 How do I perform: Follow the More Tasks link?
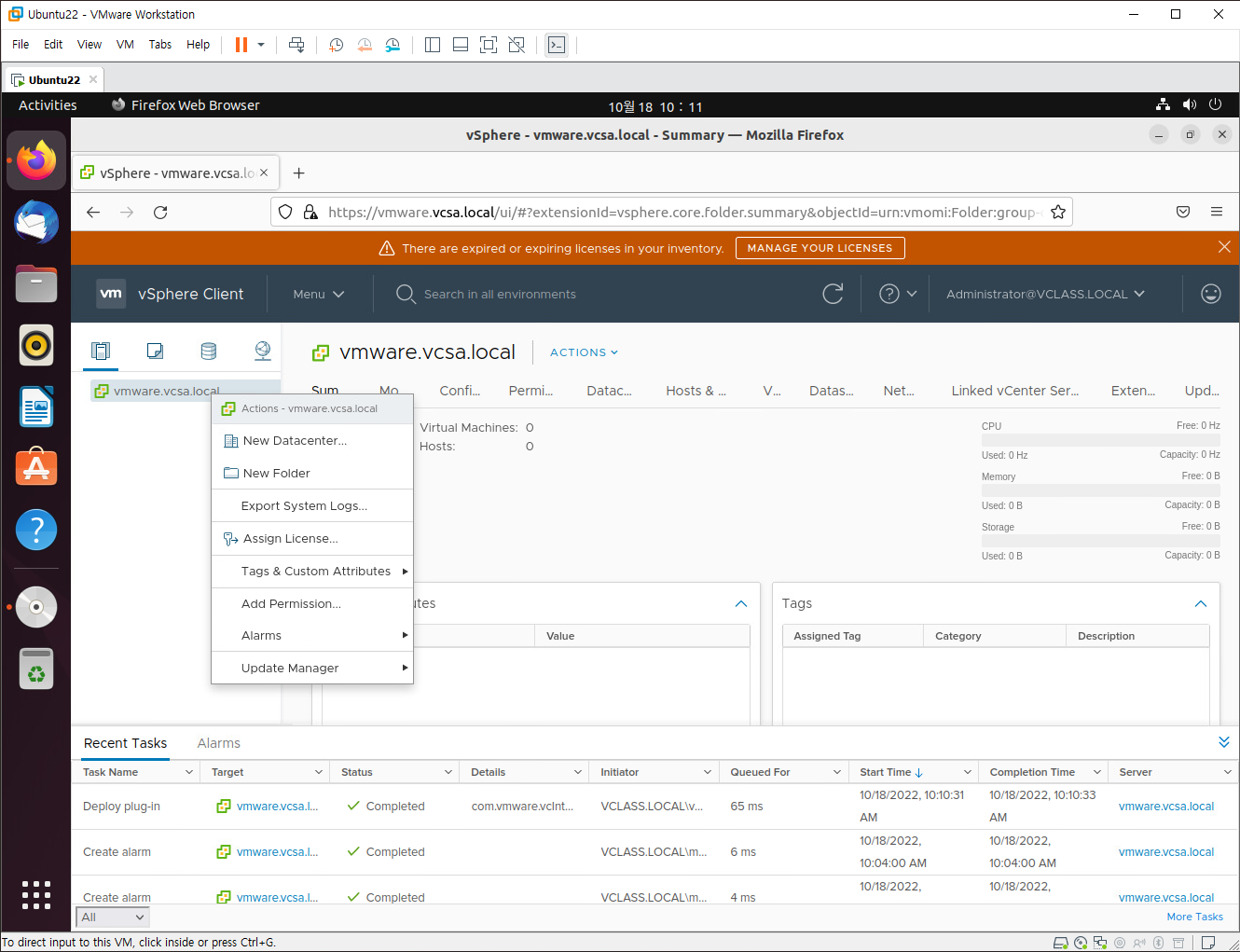1195,918
